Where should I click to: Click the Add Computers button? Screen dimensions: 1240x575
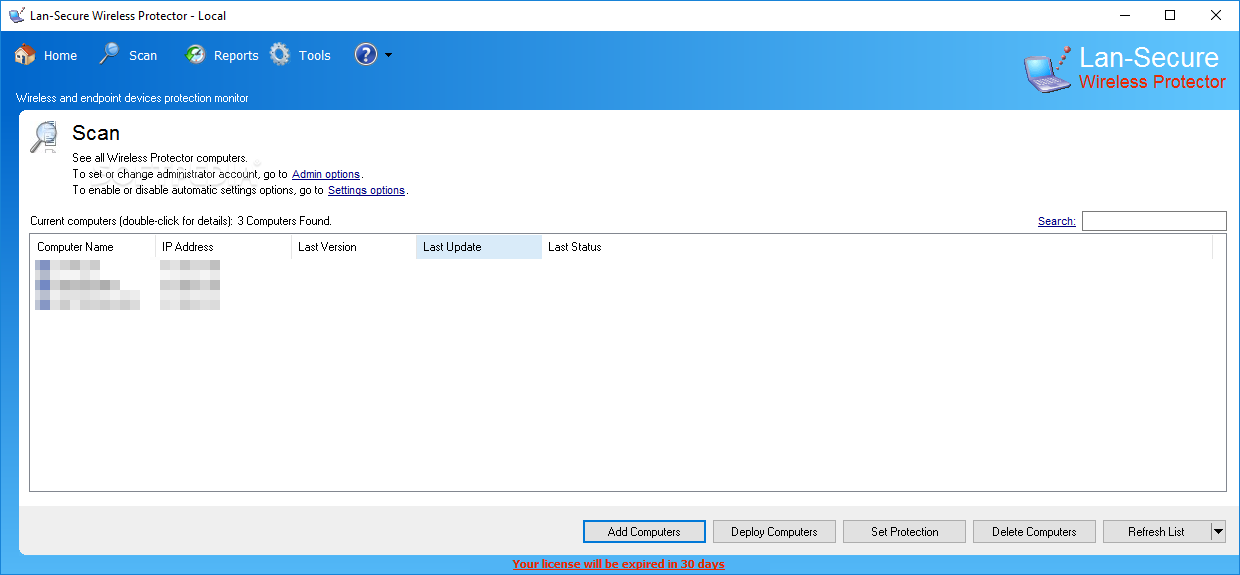point(644,532)
